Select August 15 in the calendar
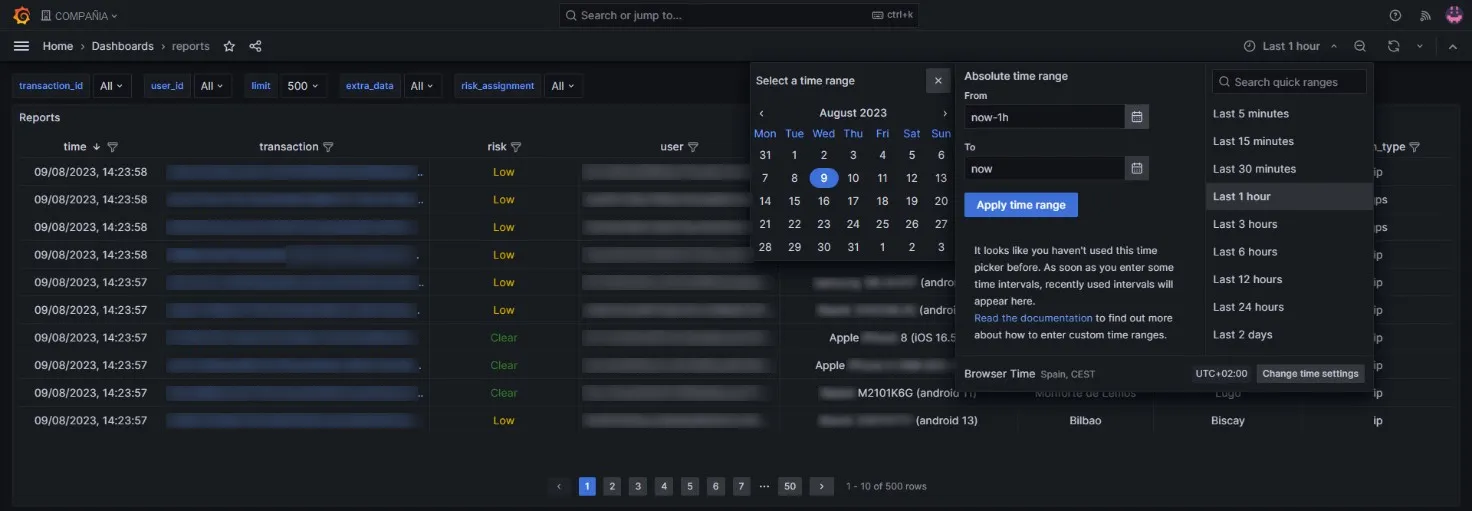This screenshot has height=511, width=1472. tap(794, 201)
